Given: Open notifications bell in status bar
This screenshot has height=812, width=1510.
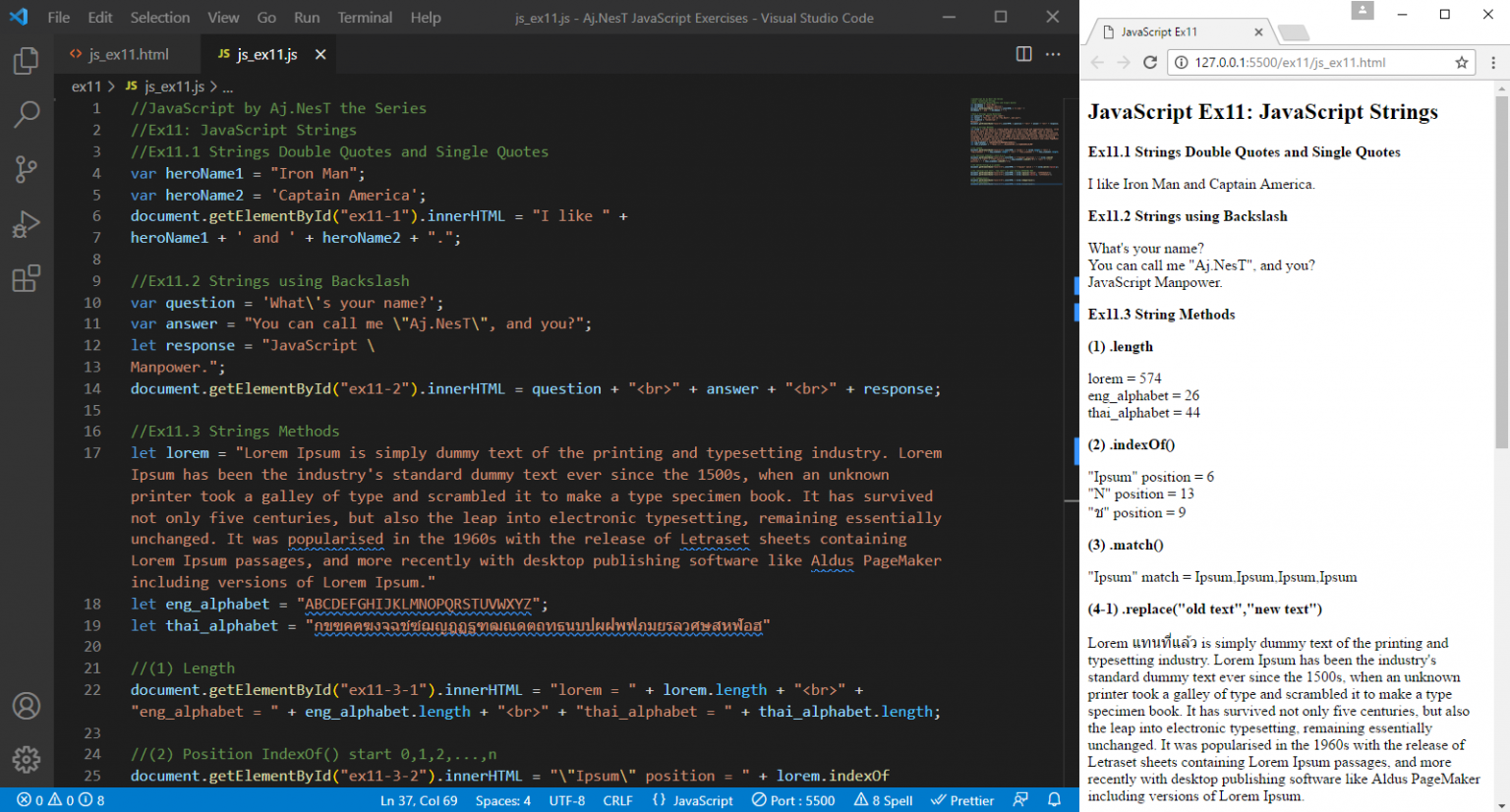Looking at the screenshot, I should [x=1054, y=800].
